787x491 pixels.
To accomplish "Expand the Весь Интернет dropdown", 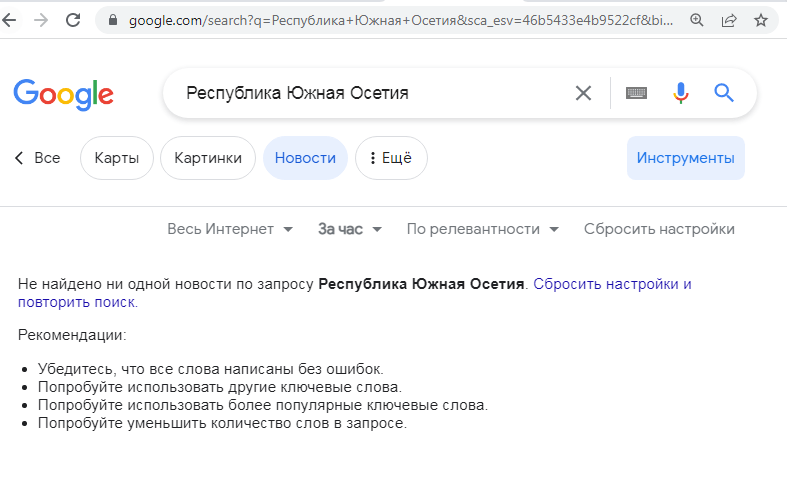I will coord(230,229).
